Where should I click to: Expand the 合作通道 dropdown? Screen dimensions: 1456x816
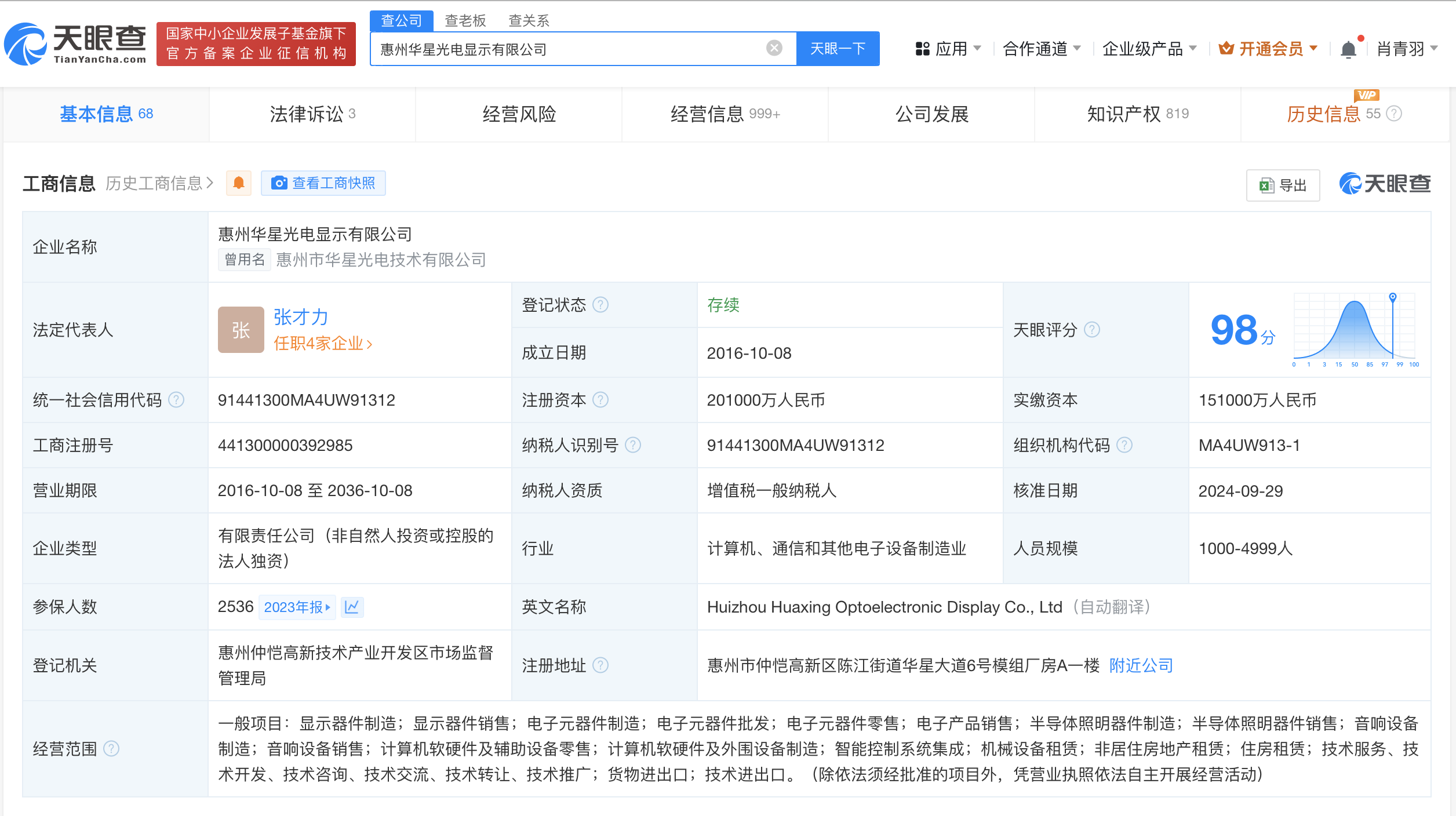point(1042,49)
